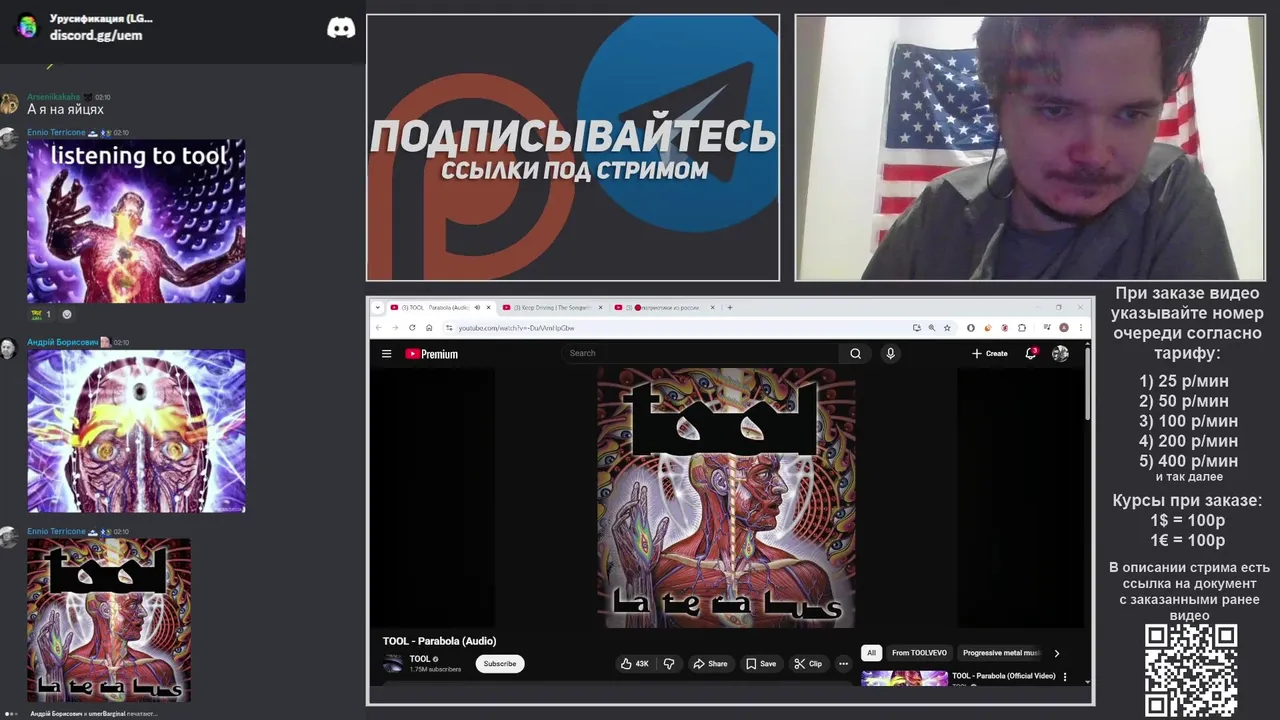
Task: Open the third eye face image in chat
Action: 136,431
